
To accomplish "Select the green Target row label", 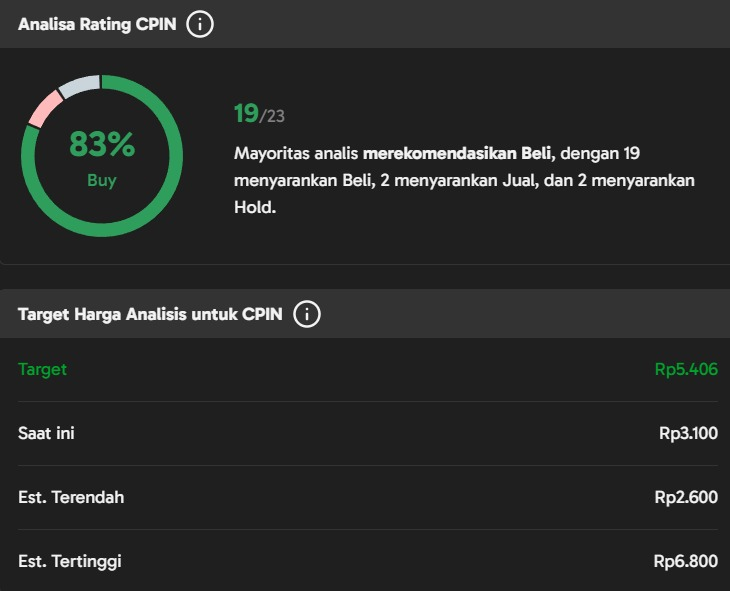I will click(x=42, y=369).
